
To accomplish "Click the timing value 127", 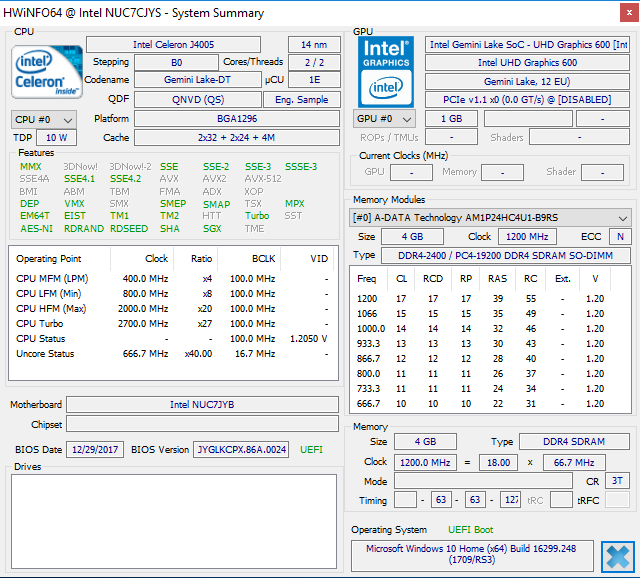I will (511, 500).
